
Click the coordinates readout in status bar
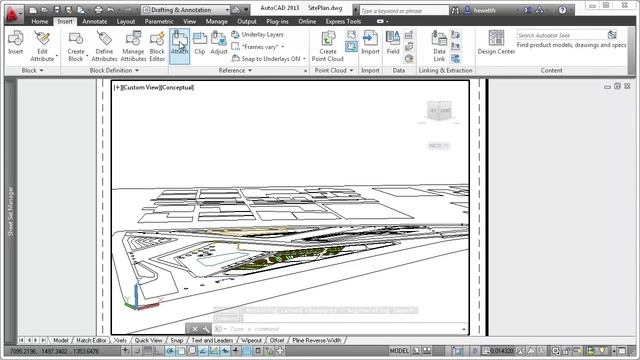(x=54, y=351)
